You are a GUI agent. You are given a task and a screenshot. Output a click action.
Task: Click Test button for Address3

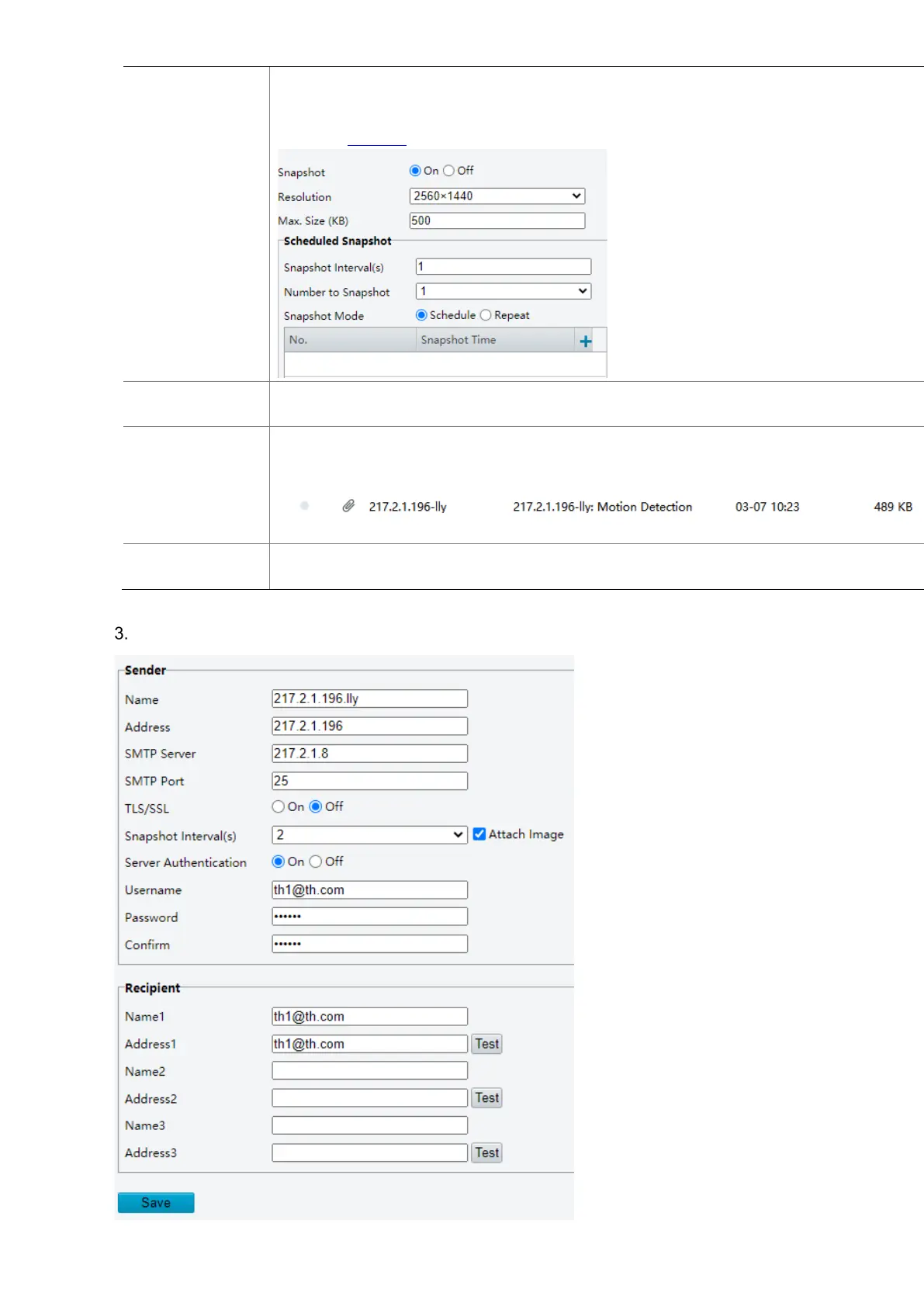click(x=486, y=1153)
